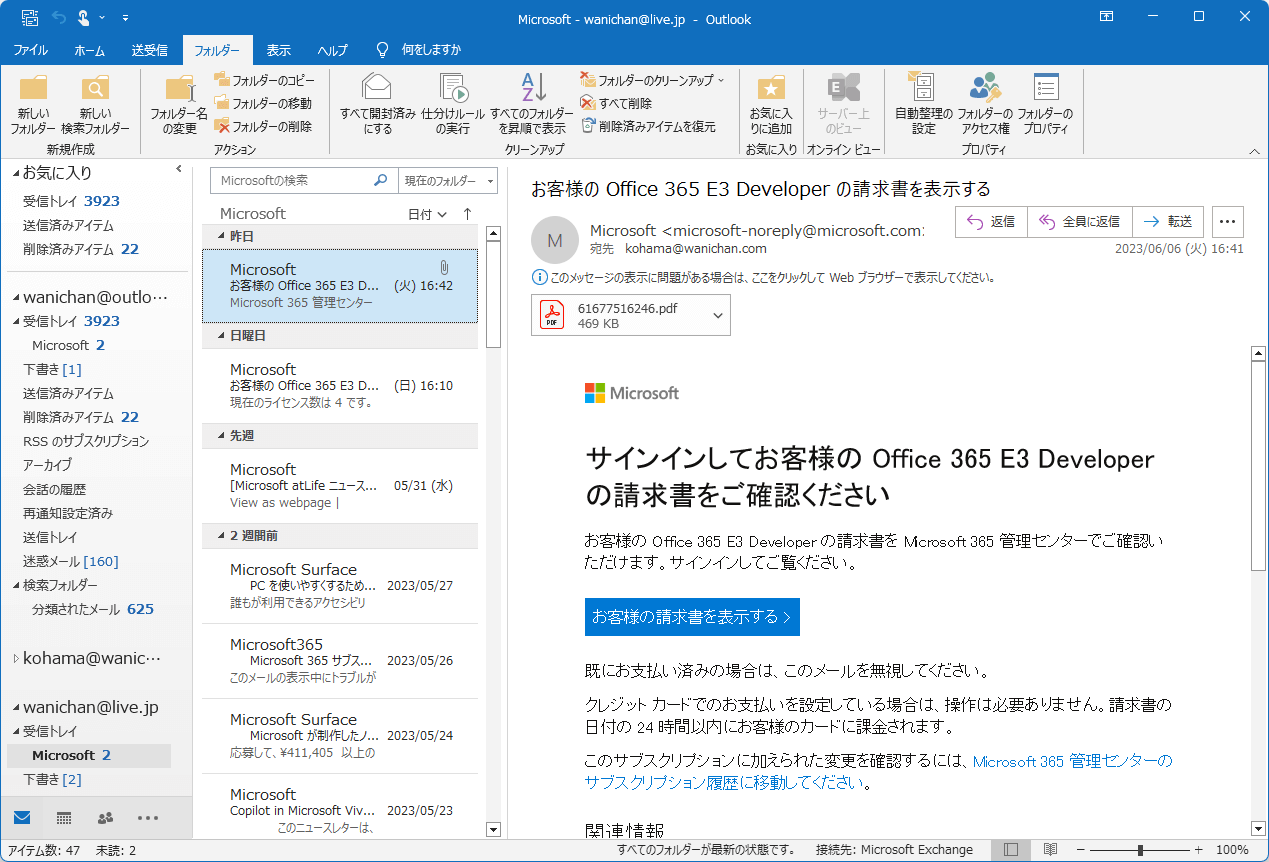Image resolution: width=1269 pixels, height=862 pixels.
Task: Click the undo arrow in title bar
Action: pyautogui.click(x=58, y=17)
